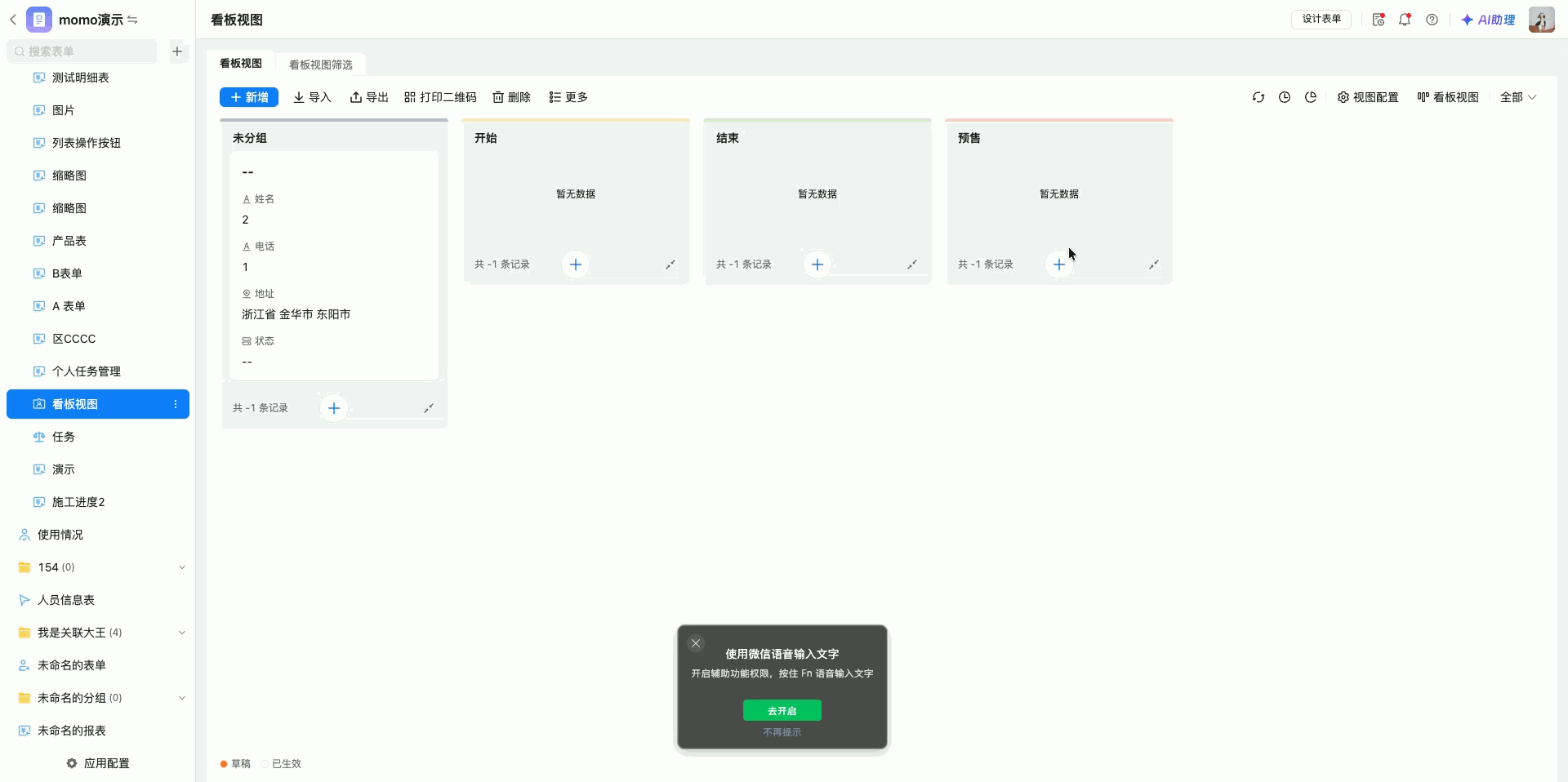Open A 表单 in the sidebar

[x=98, y=306]
